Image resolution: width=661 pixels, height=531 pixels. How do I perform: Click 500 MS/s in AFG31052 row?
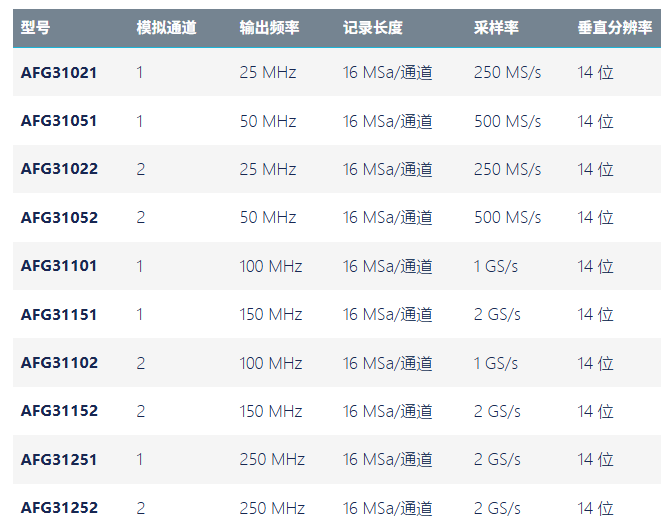pyautogui.click(x=508, y=217)
